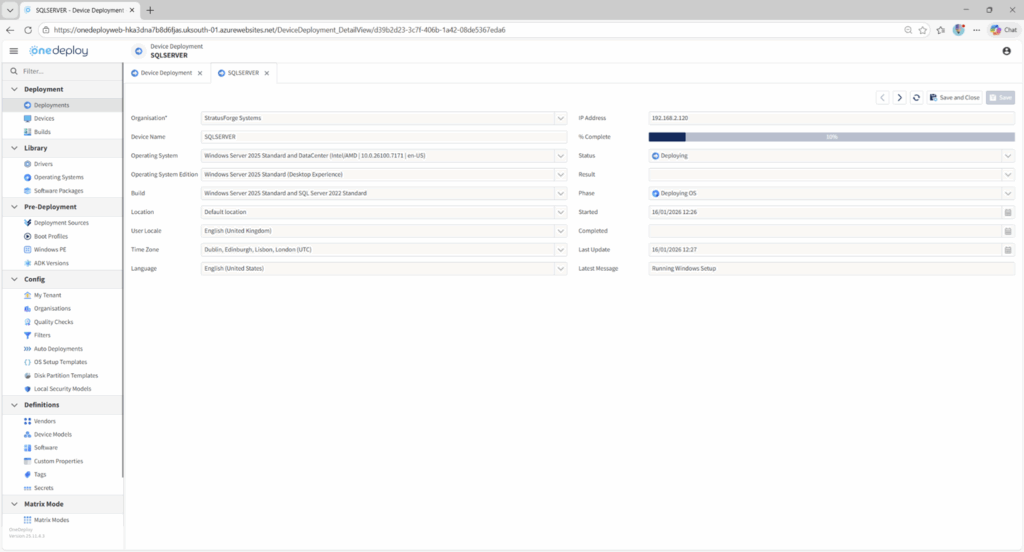Viewport: 1024px width, 552px height.
Task: Open Devices in sidebar
Action: 44,119
